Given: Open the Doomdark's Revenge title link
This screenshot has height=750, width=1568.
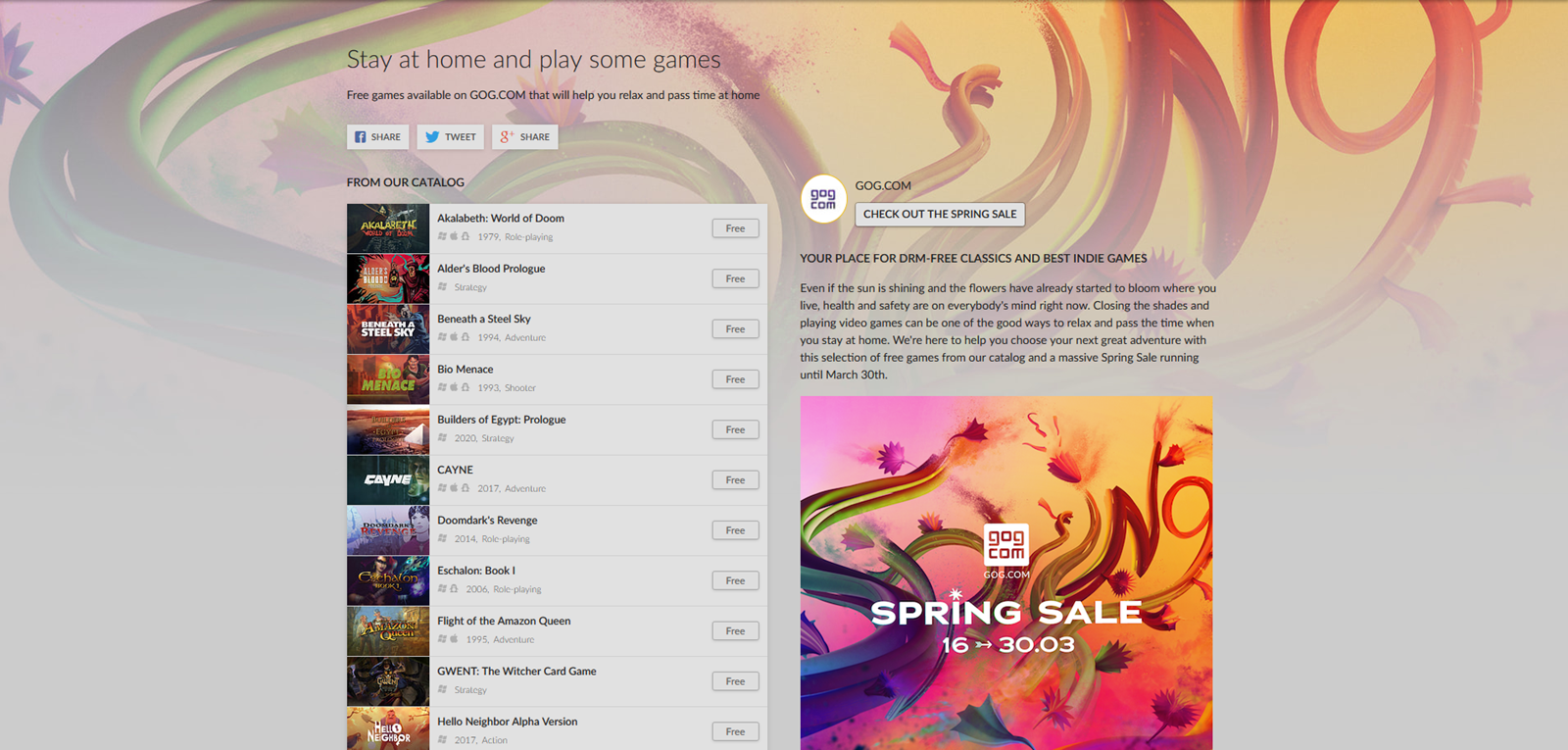Looking at the screenshot, I should (487, 521).
